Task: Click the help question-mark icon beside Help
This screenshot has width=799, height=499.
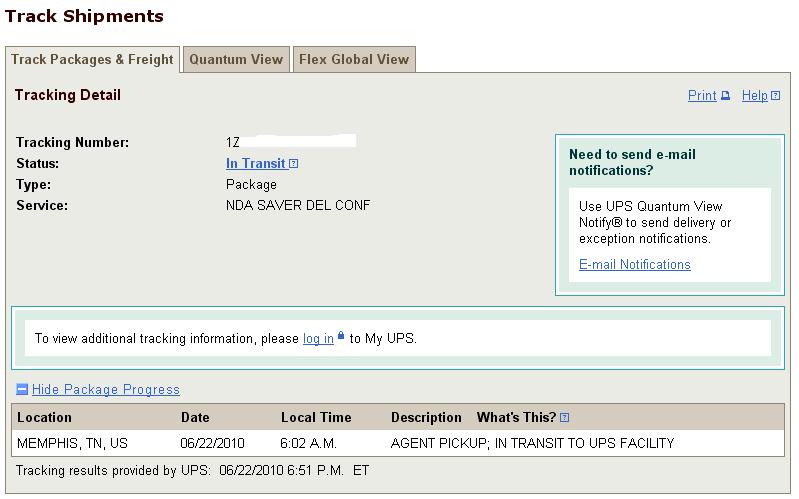Action: pos(775,96)
